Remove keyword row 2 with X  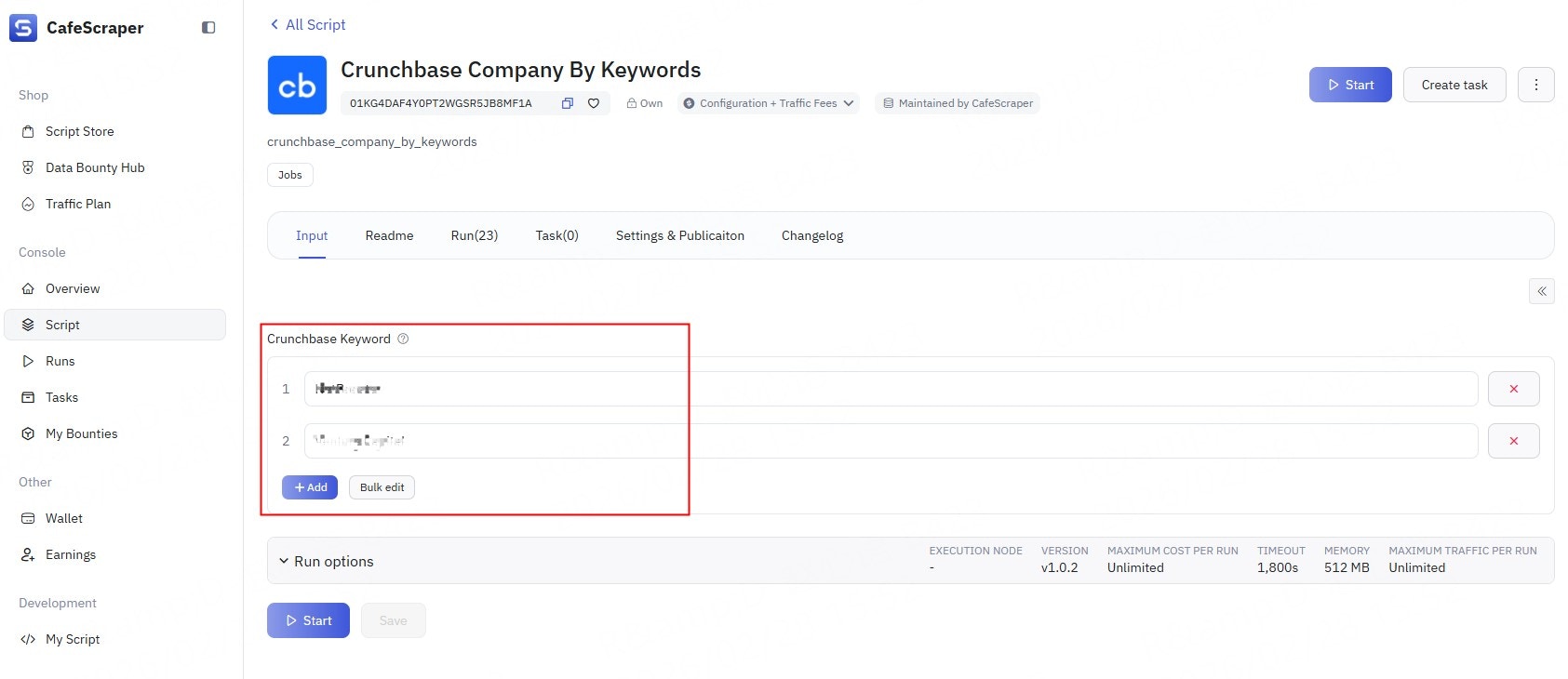1514,441
